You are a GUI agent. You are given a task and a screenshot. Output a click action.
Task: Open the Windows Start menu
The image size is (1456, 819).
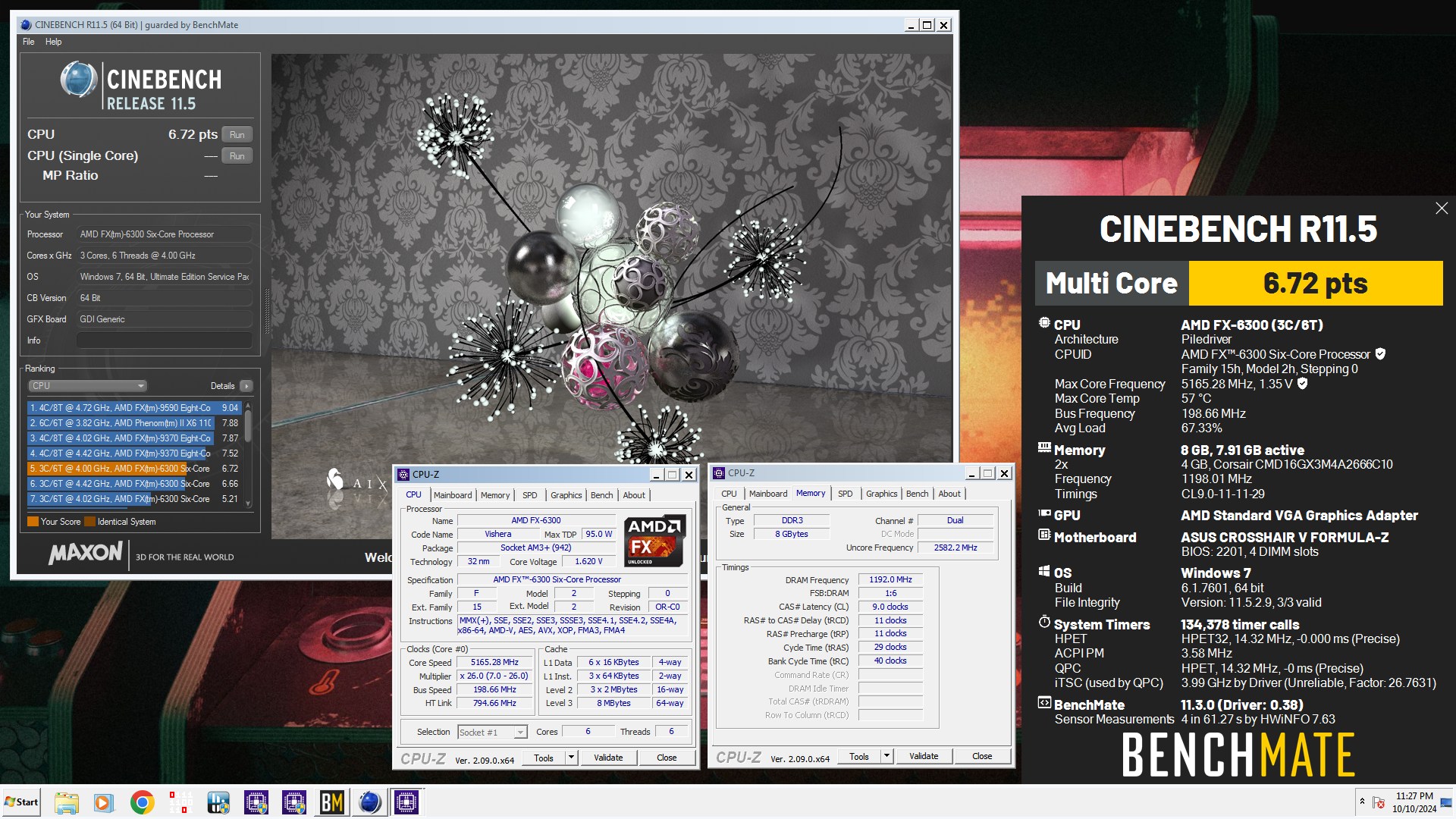pos(21,802)
